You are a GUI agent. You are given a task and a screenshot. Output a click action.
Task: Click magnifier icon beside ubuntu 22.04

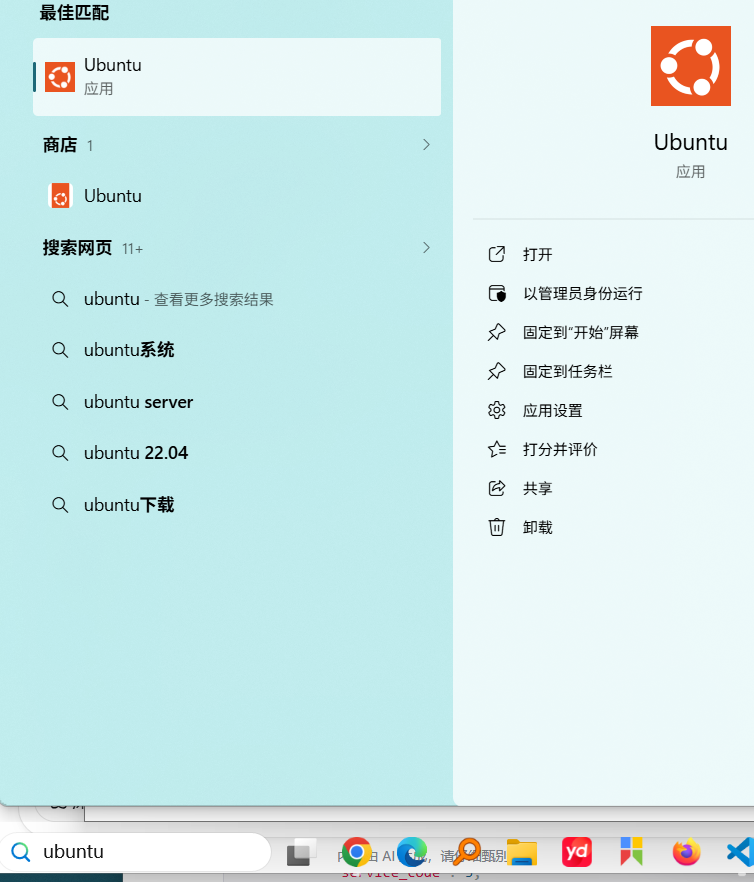pyautogui.click(x=60, y=453)
